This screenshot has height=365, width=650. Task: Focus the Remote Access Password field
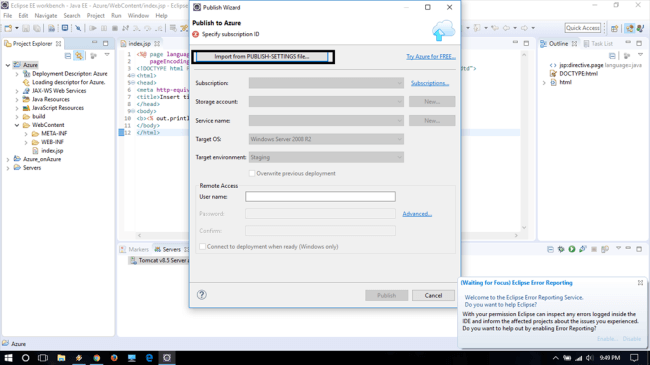tap(320, 214)
